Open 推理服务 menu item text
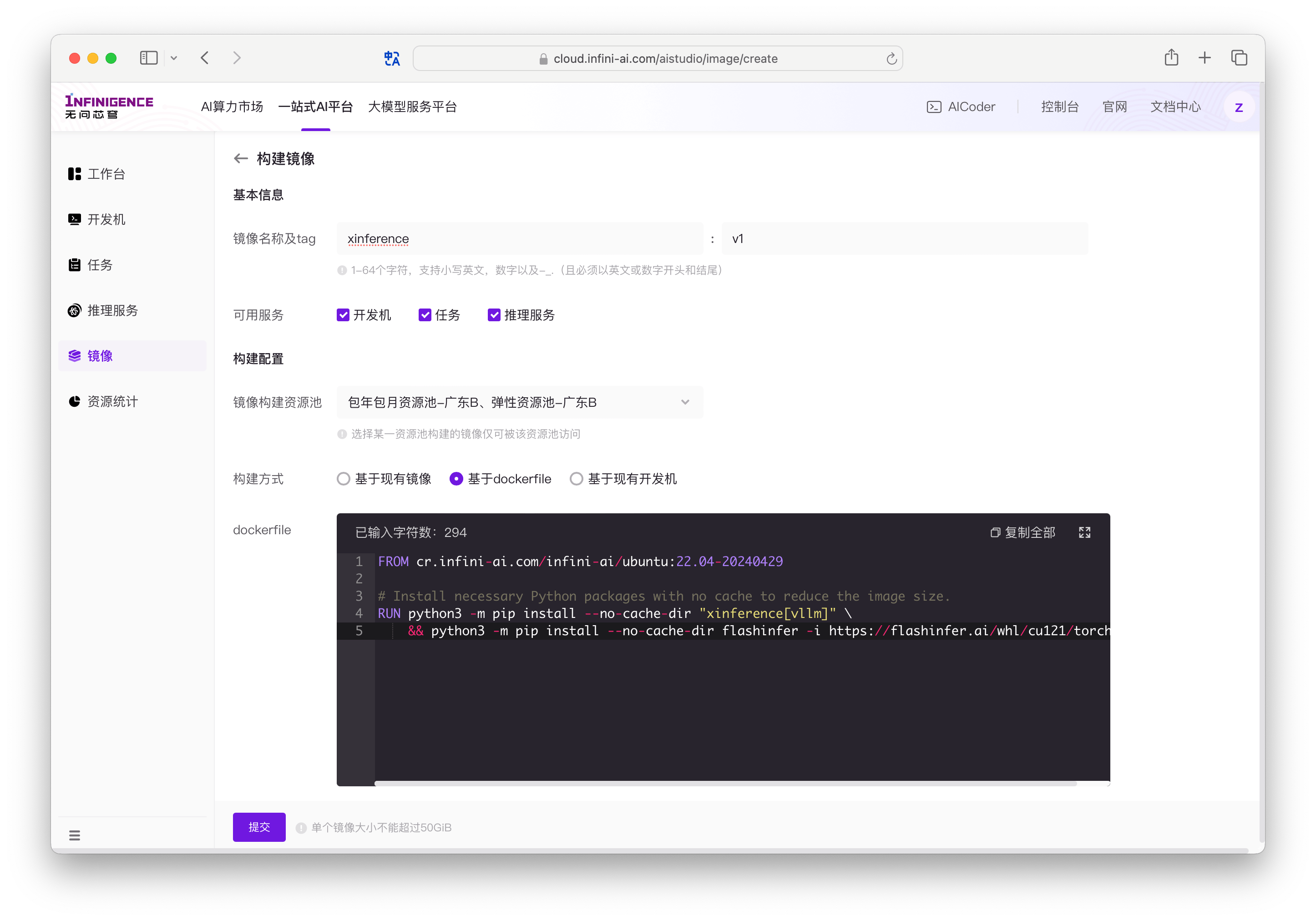Screen dimensions: 1316x921 [x=113, y=311]
